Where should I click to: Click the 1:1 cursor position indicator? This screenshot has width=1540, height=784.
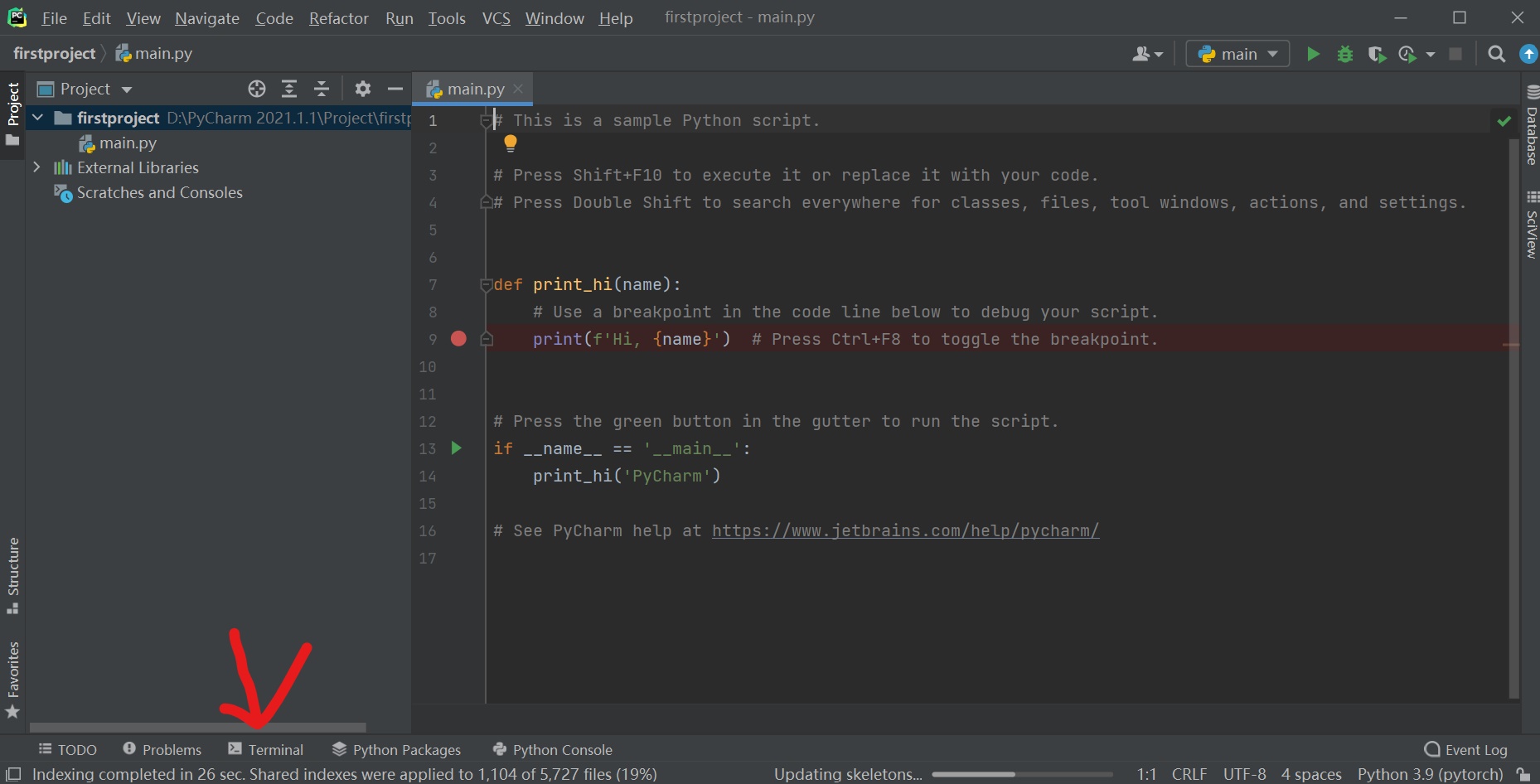[x=1146, y=774]
